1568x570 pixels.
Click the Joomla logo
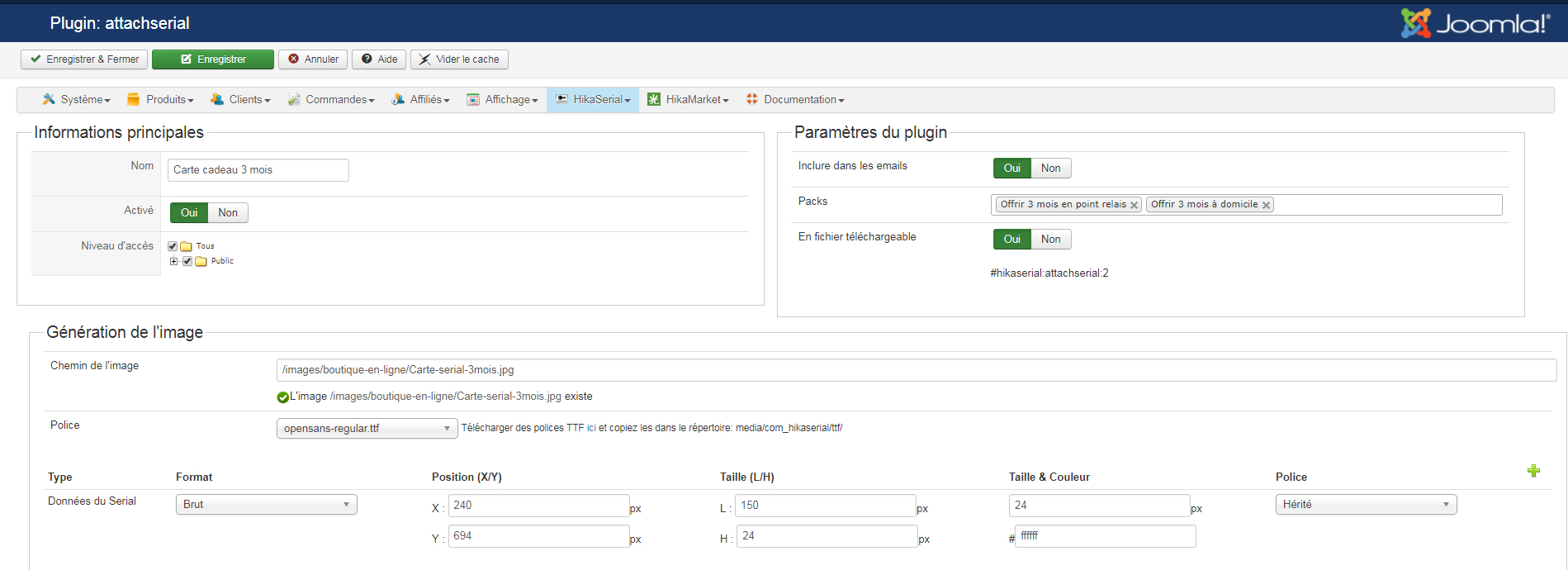click(1476, 23)
